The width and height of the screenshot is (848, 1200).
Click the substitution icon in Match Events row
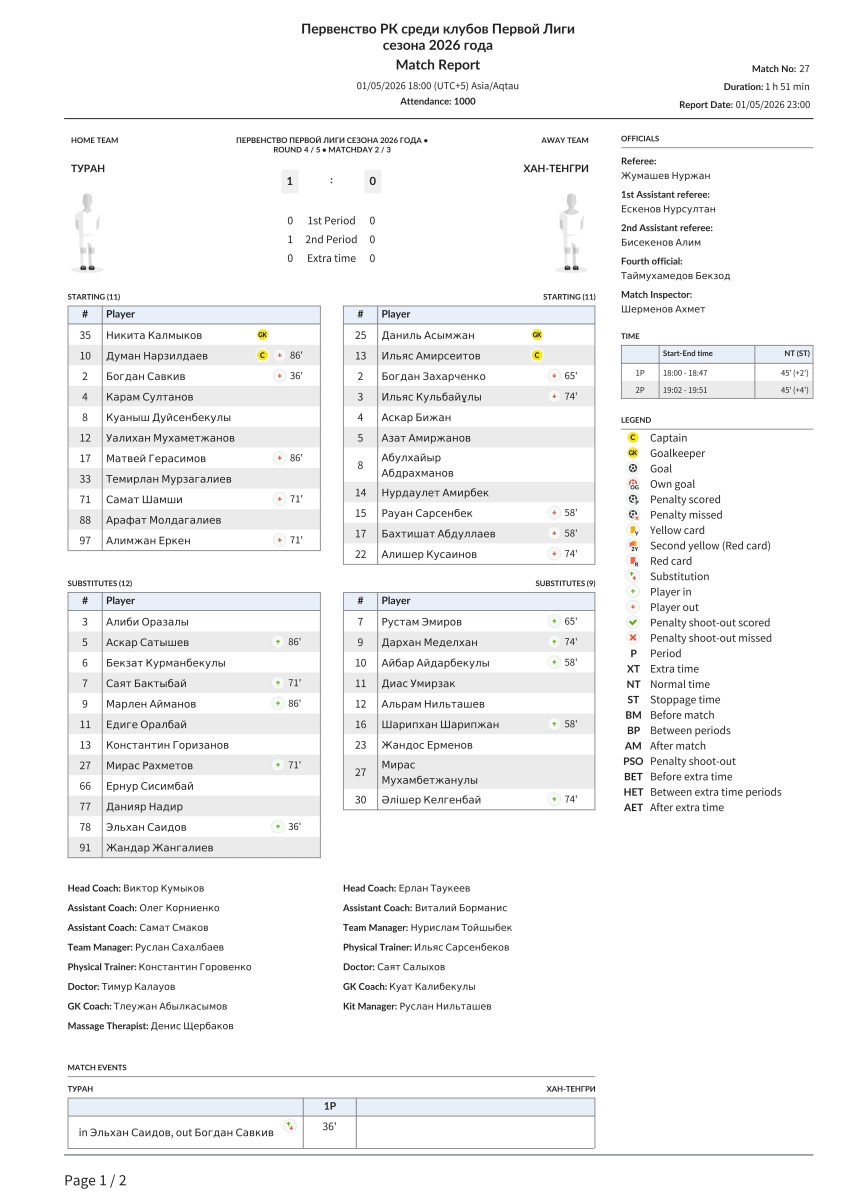(290, 1126)
